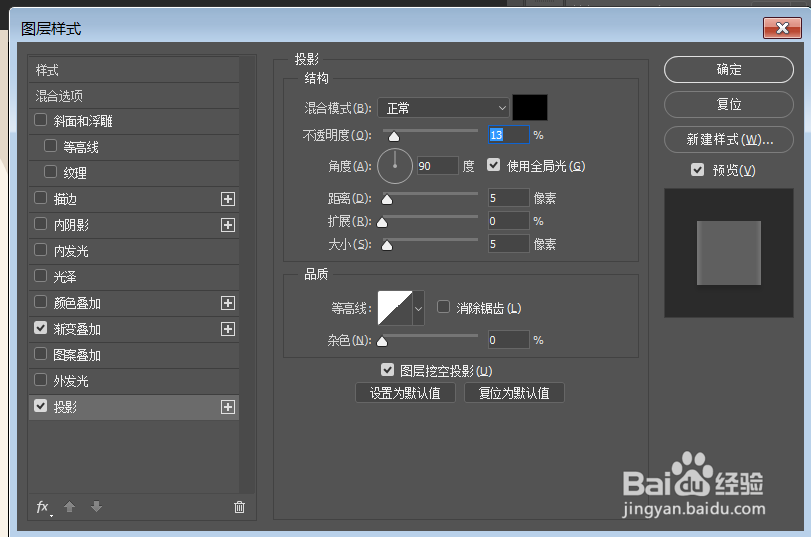
Task: Click 设置为默认值 button
Action: coord(405,393)
